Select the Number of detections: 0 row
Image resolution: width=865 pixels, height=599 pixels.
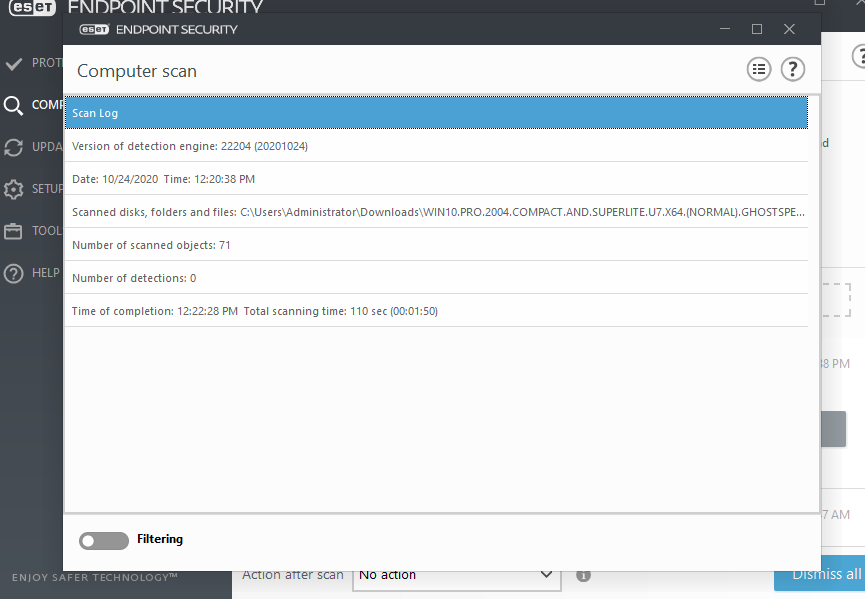click(x=436, y=278)
